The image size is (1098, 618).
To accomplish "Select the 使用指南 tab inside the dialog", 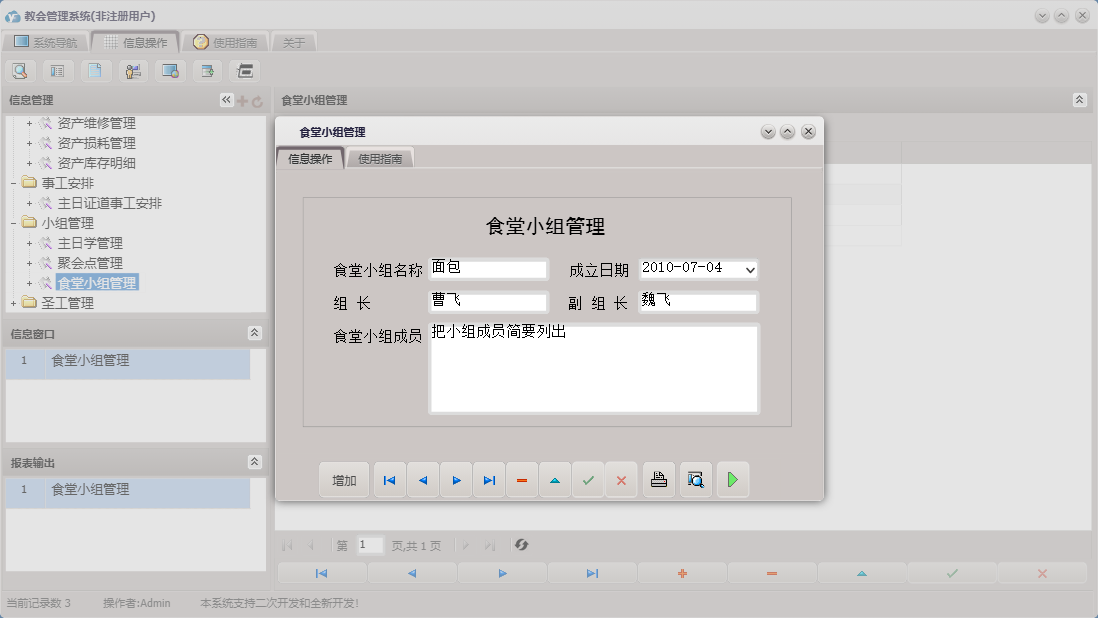I will pyautogui.click(x=380, y=159).
